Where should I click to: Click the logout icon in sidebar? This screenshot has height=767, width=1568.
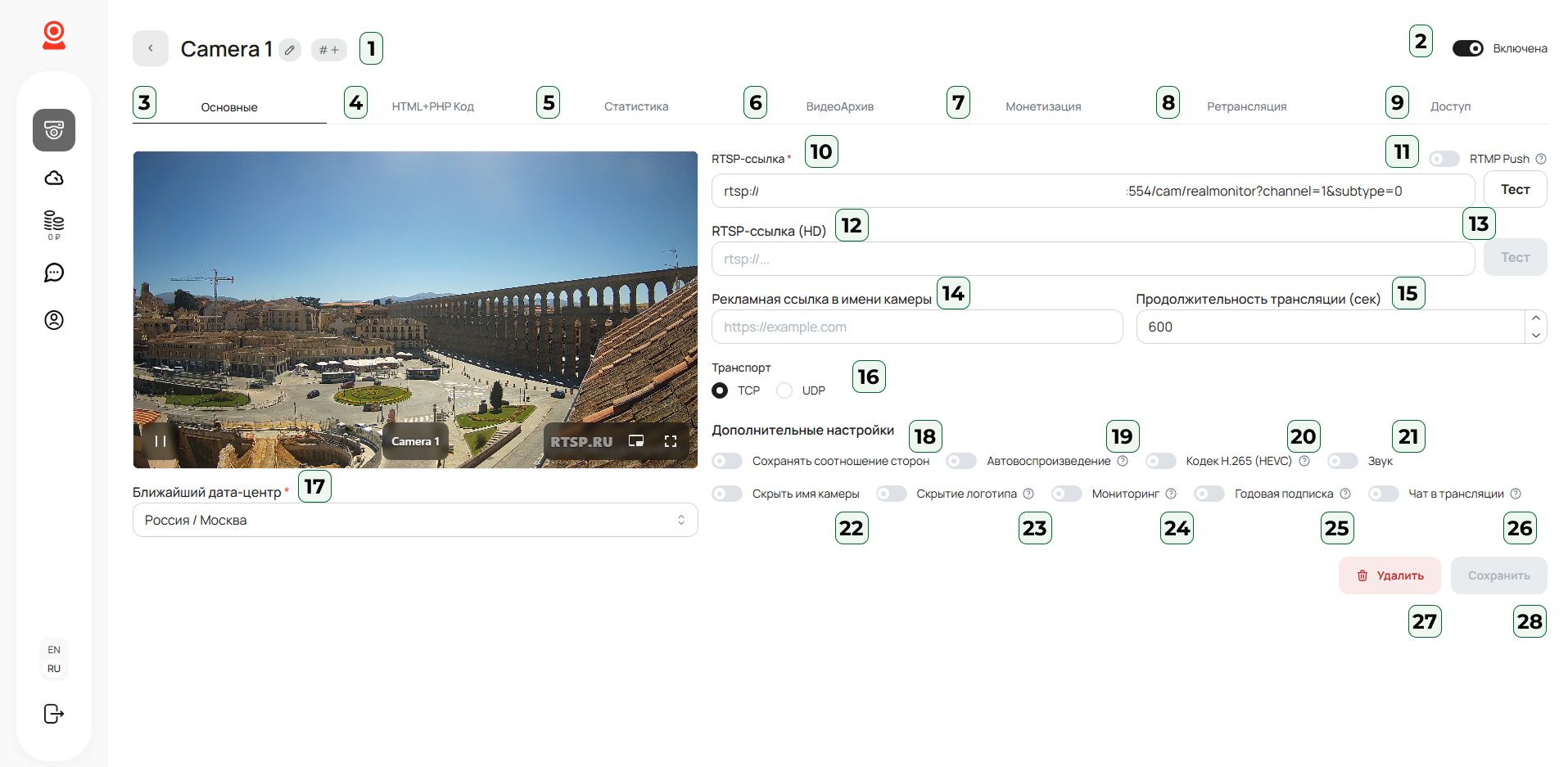[54, 714]
